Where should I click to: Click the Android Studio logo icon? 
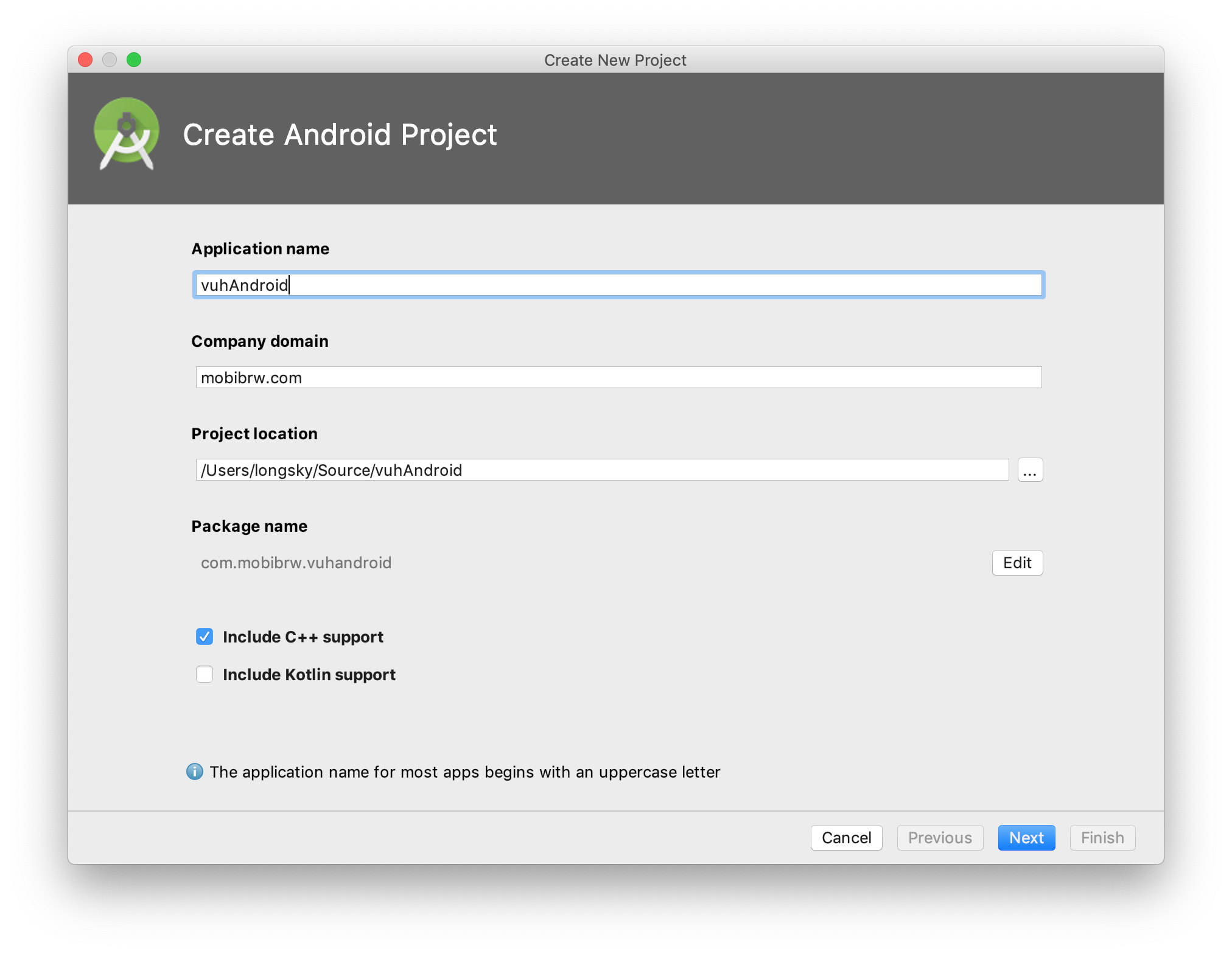tap(127, 134)
